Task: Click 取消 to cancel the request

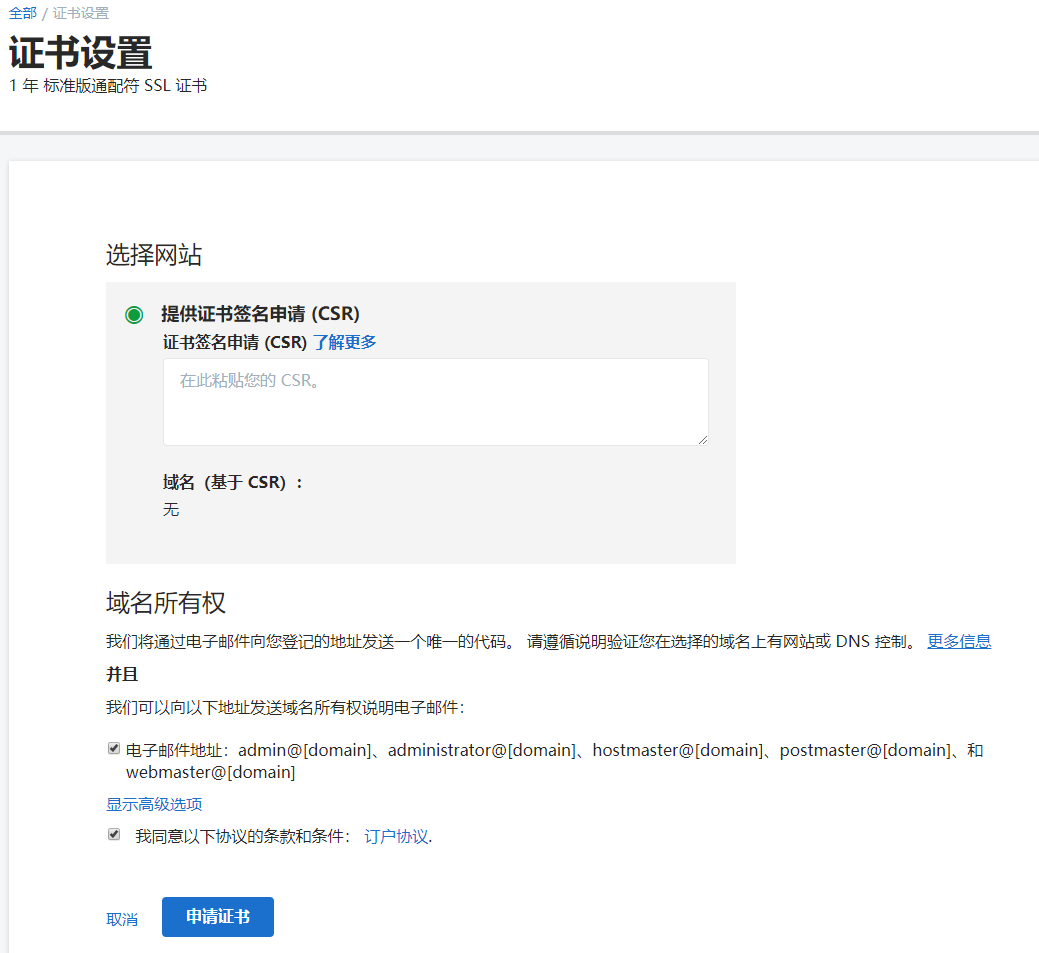Action: pyautogui.click(x=122, y=919)
